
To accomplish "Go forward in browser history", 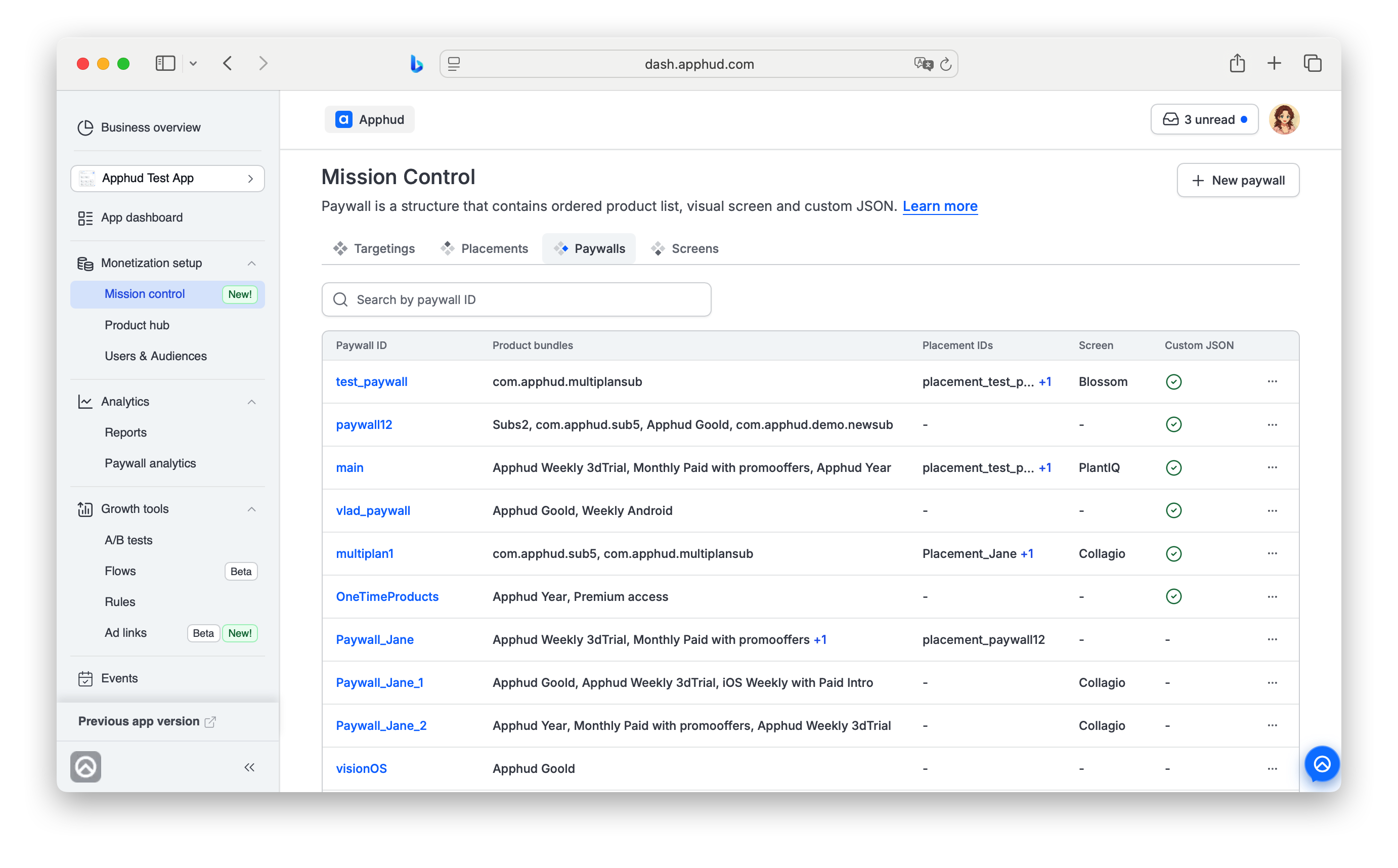I will point(264,63).
